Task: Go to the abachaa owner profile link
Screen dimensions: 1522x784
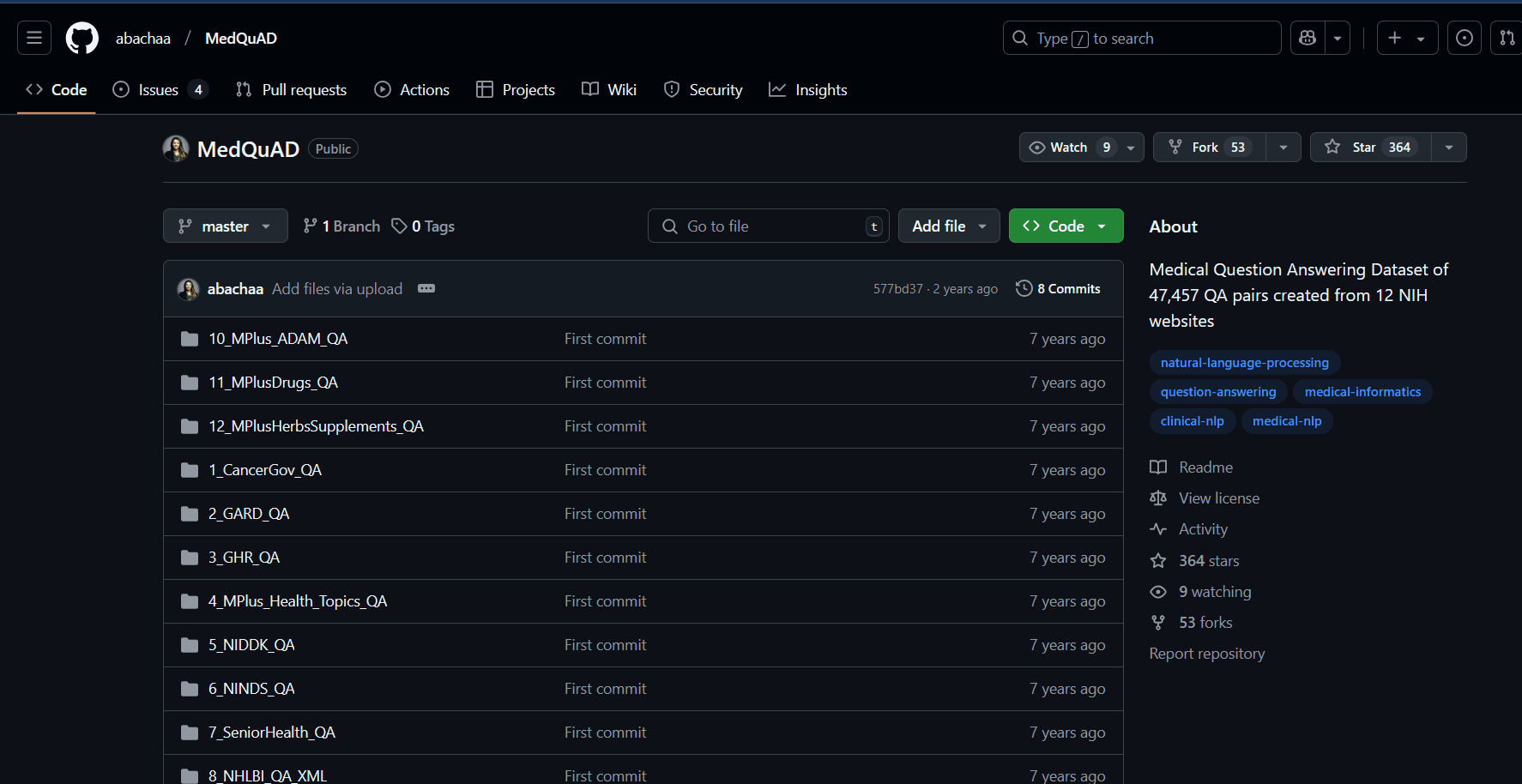Action: coord(143,38)
